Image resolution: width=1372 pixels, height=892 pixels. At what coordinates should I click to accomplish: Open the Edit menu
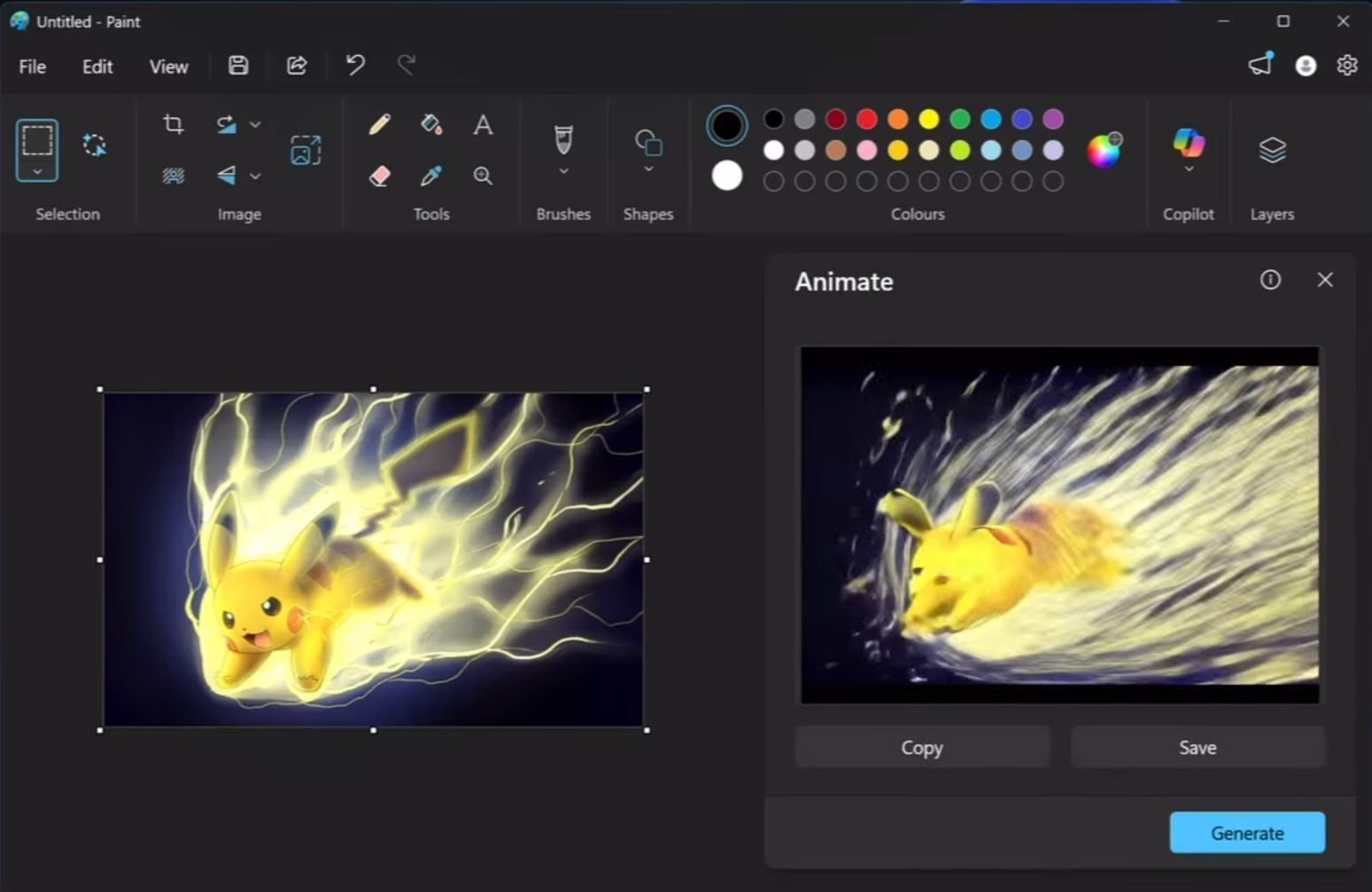coord(97,66)
